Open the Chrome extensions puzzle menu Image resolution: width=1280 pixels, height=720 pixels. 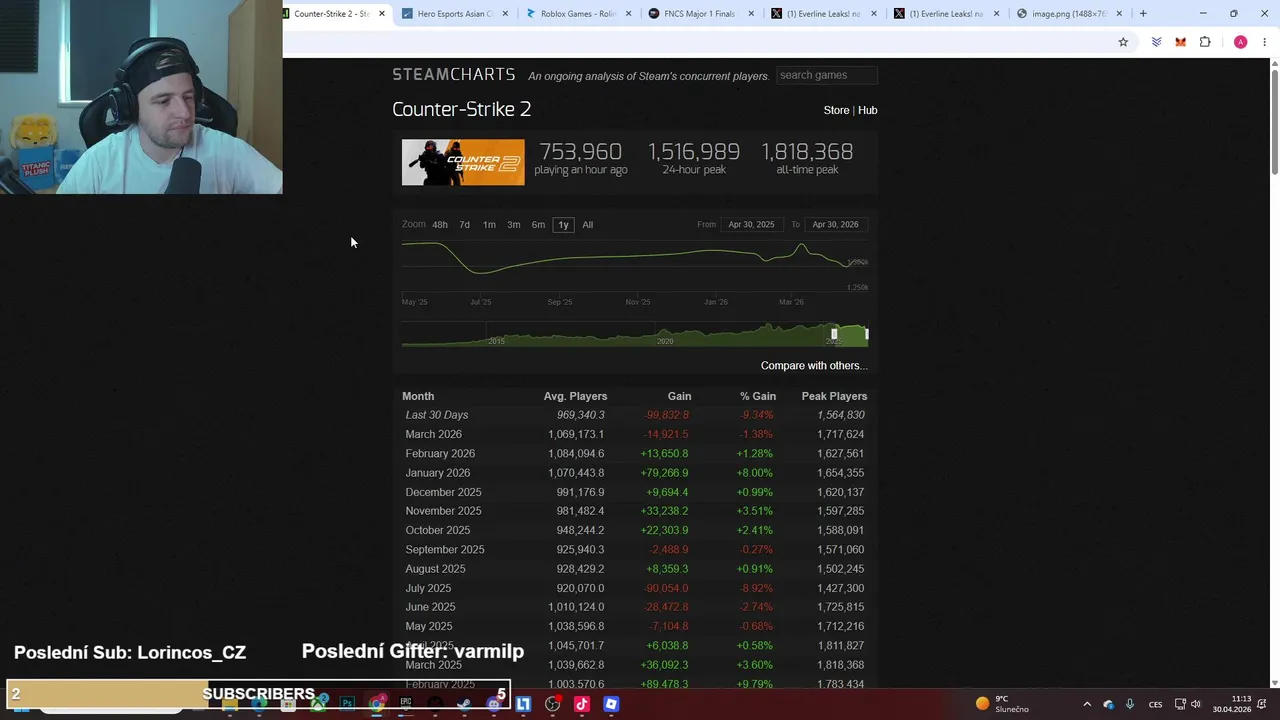(1205, 42)
